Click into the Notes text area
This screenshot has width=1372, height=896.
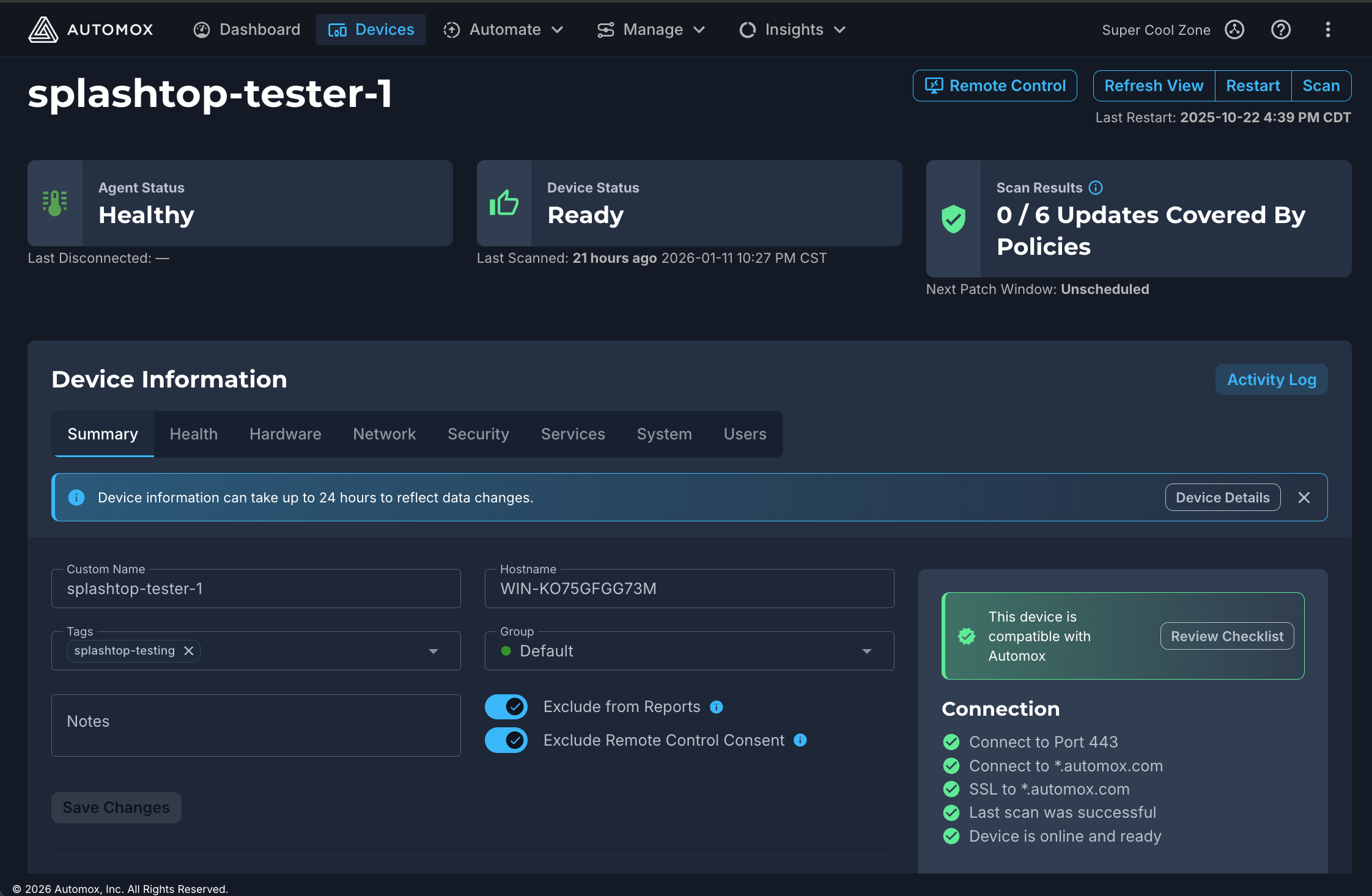[x=256, y=725]
